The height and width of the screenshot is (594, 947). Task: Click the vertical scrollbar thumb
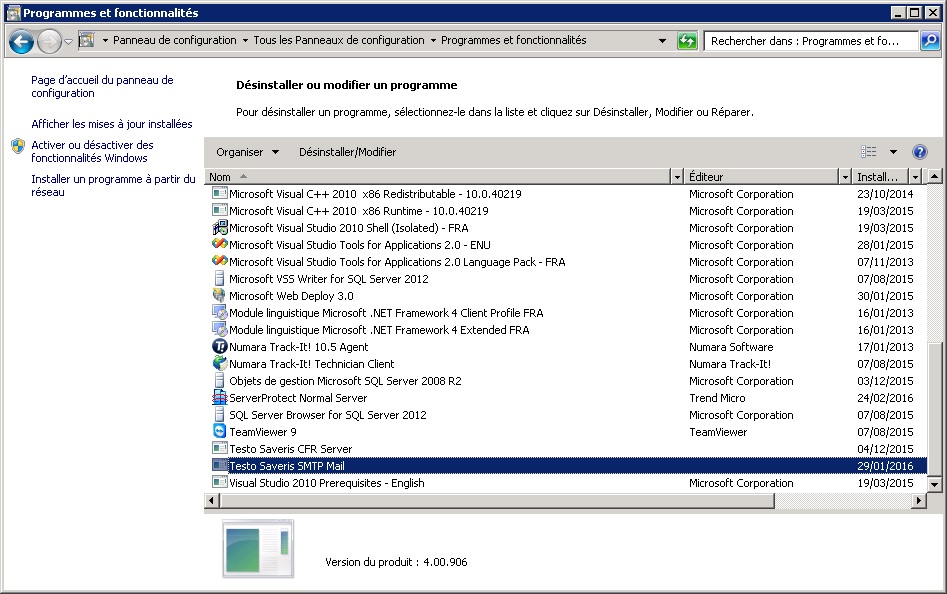[934, 409]
